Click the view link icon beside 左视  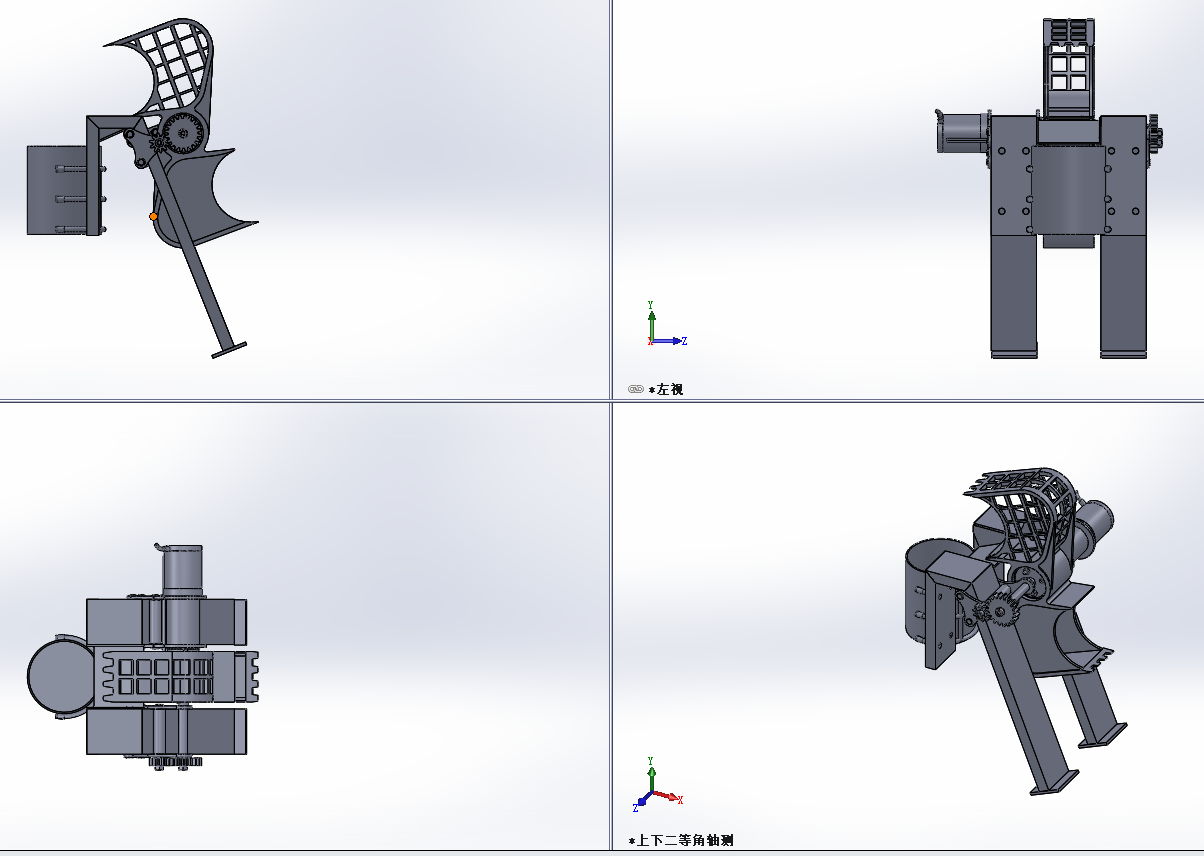point(635,390)
